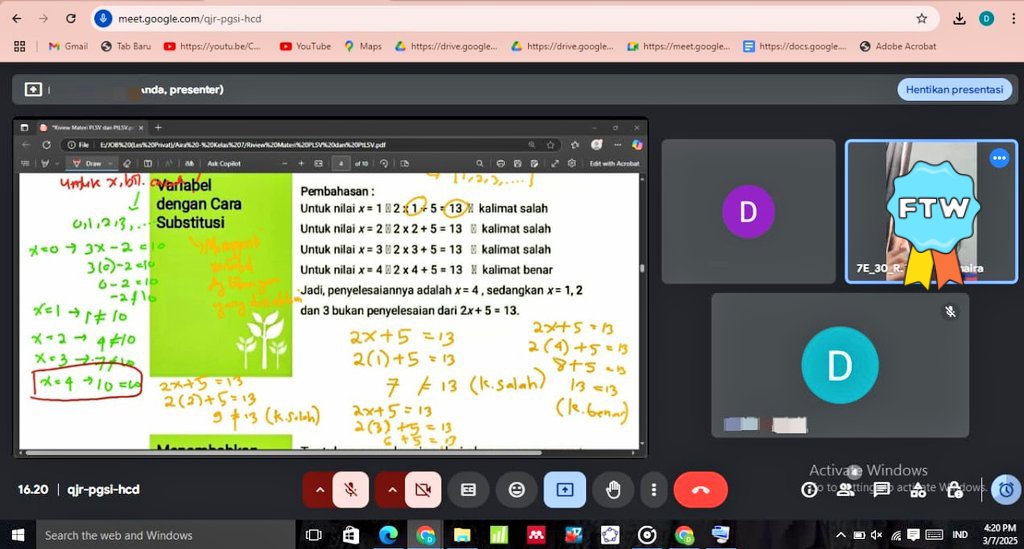Rotate the PDF page
Screen dimensions: 1024x549
(384, 163)
